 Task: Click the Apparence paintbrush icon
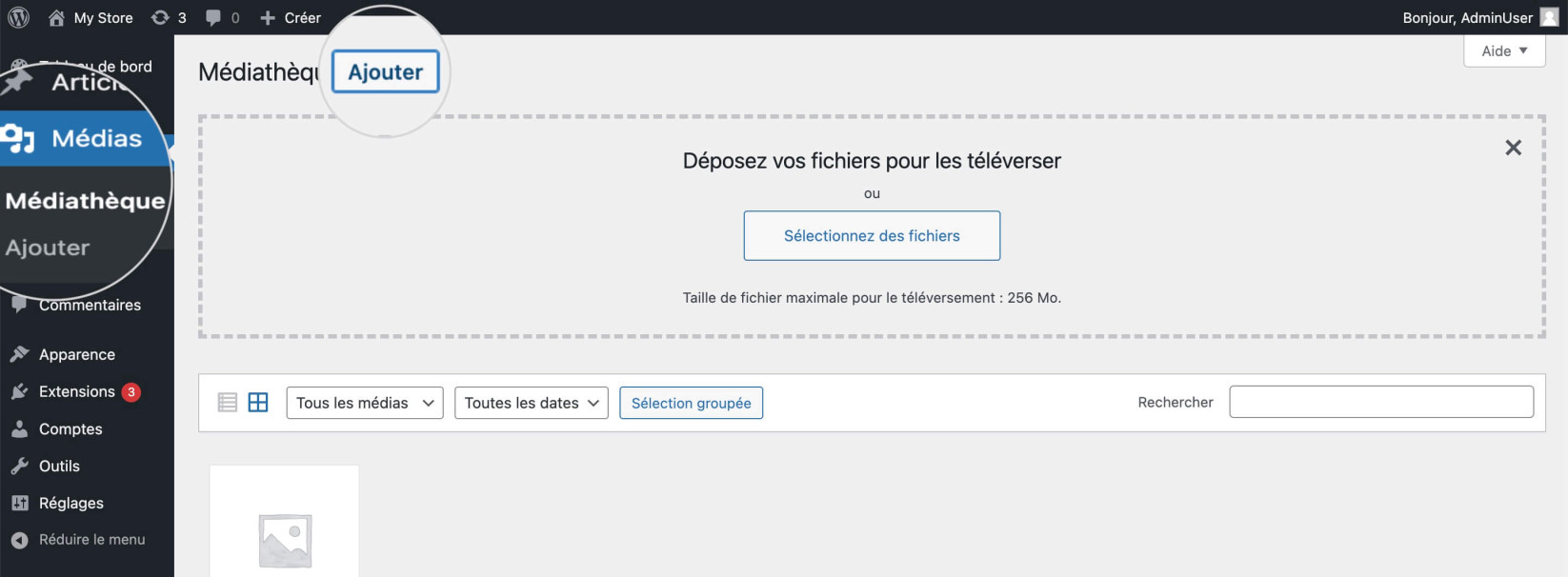19,354
